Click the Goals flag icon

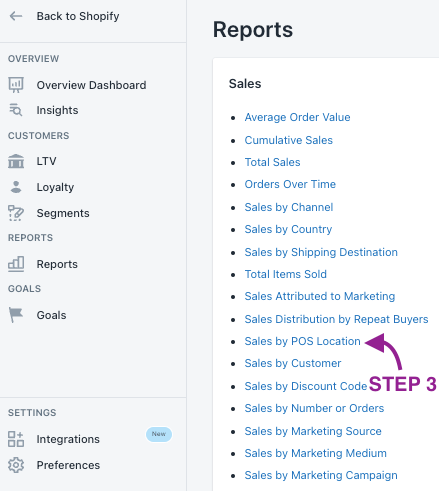pos(16,315)
